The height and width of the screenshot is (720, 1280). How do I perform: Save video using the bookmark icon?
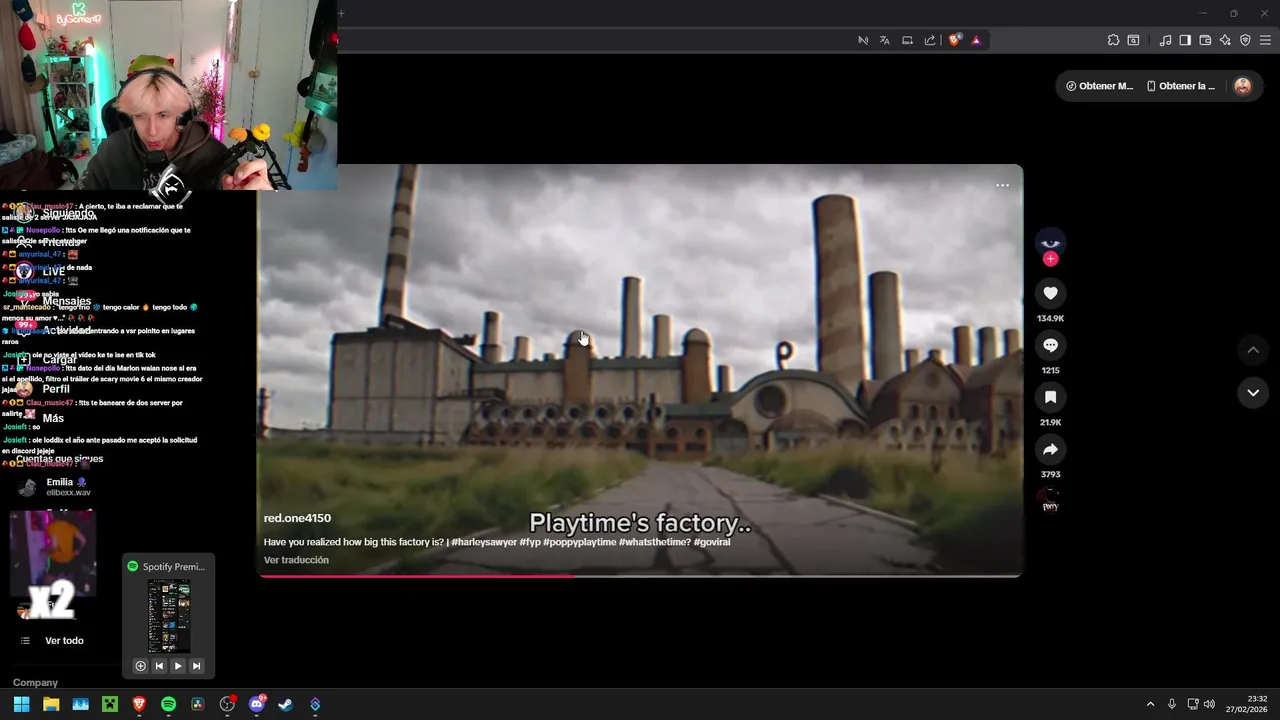1050,397
